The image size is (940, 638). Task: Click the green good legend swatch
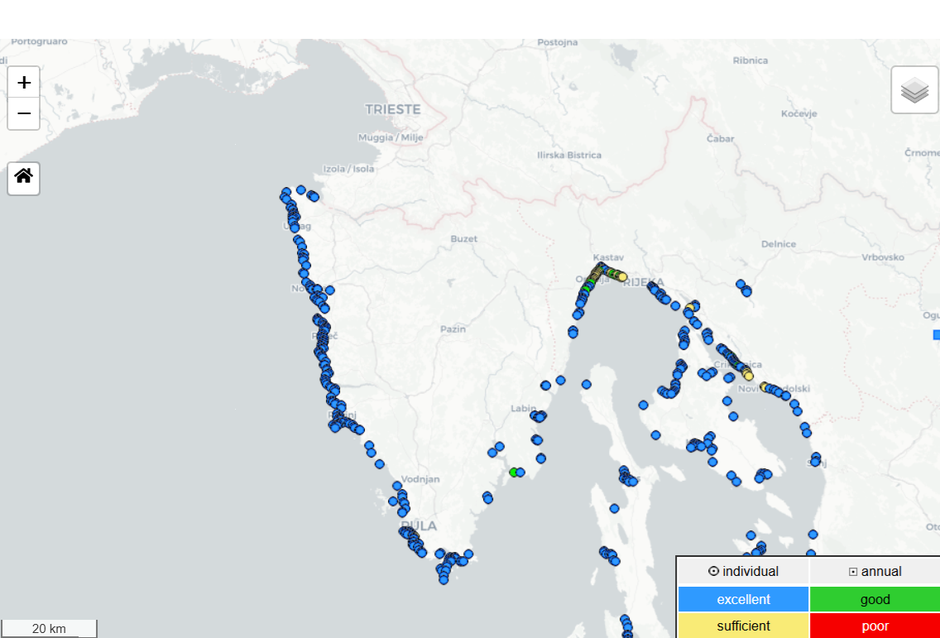tap(875, 599)
